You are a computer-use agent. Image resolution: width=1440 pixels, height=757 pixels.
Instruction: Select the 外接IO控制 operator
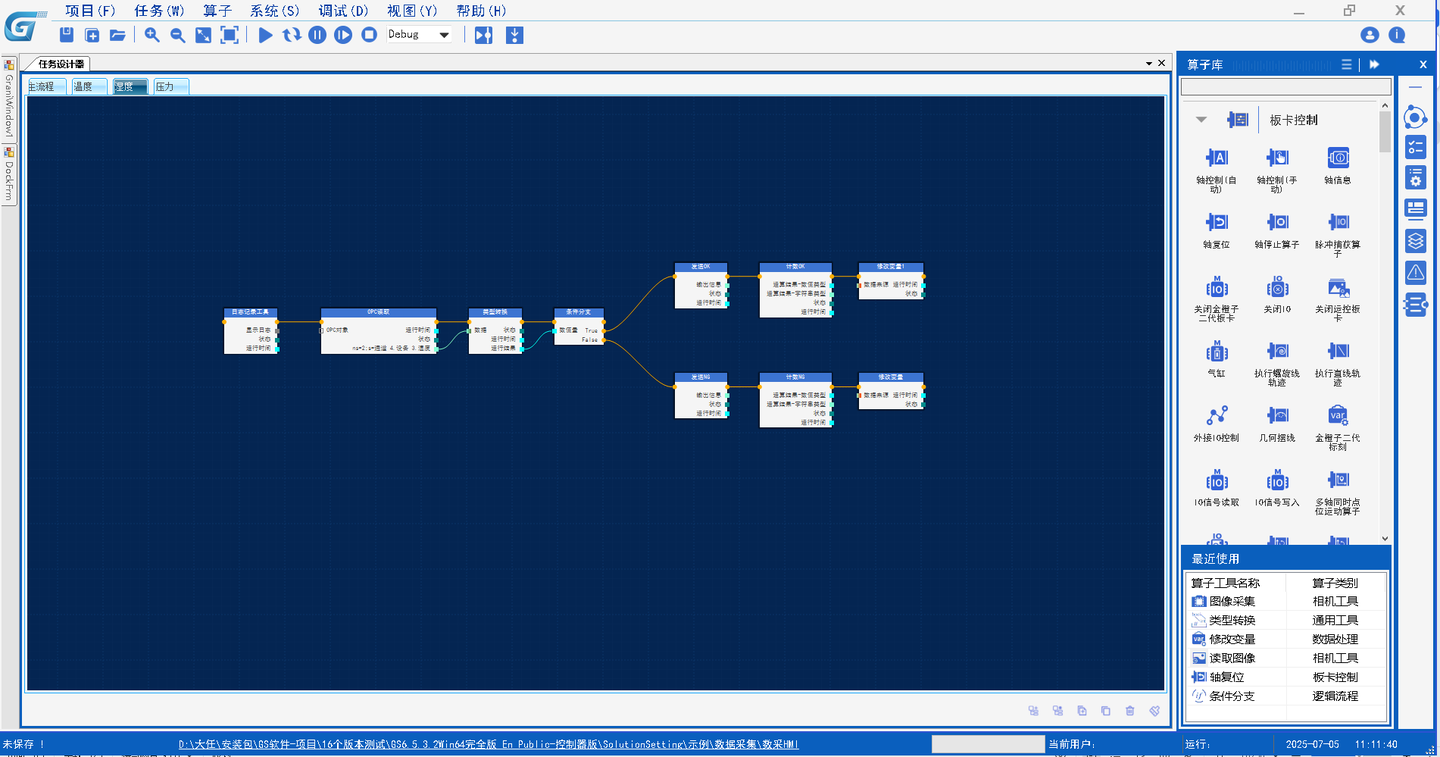(x=1216, y=423)
